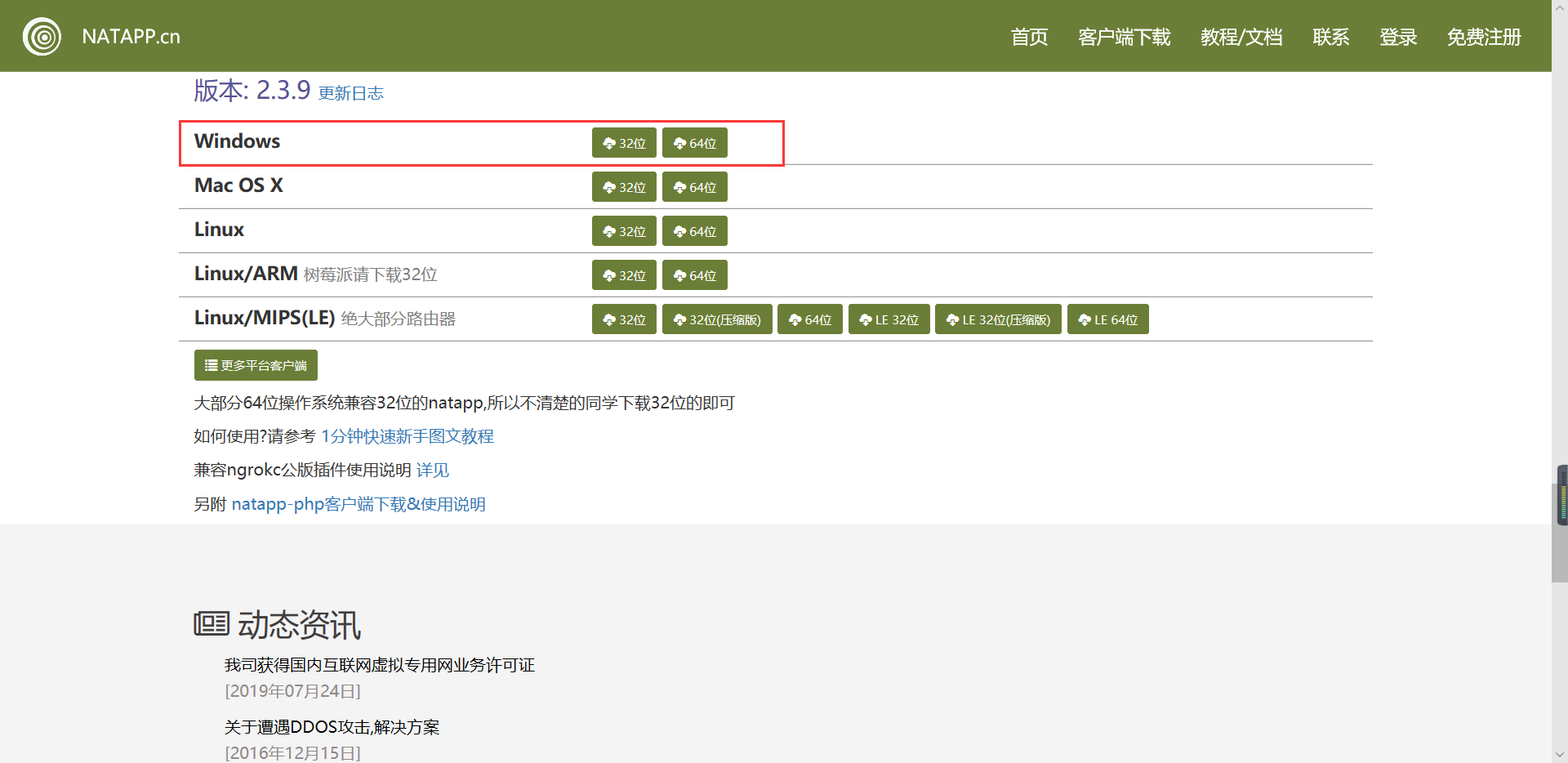Click the NATAPP.cn brand name
Viewport: 1568px width, 763px height.
click(131, 37)
